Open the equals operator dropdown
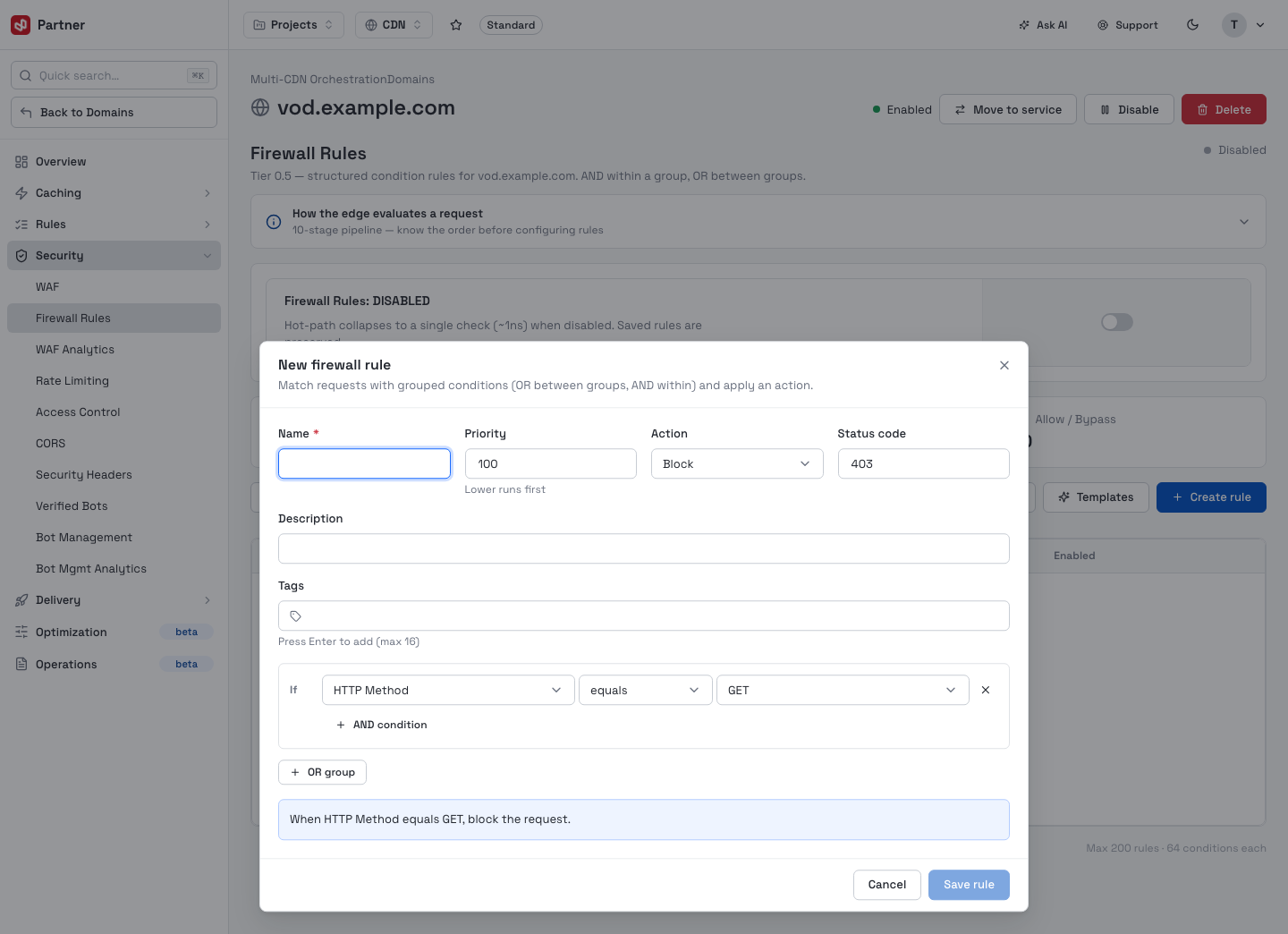Viewport: 1288px width, 934px height. pos(646,690)
